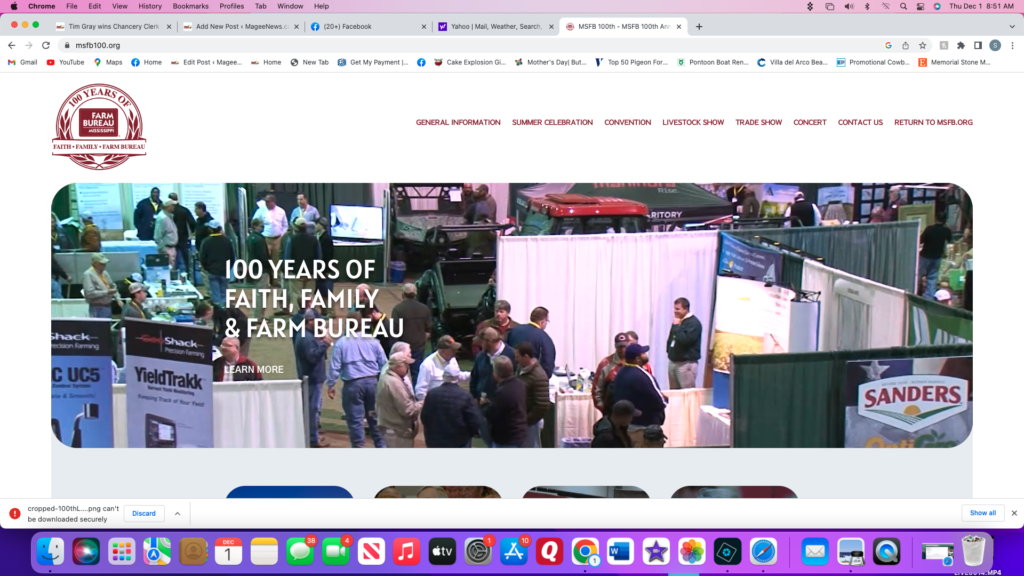Image resolution: width=1024 pixels, height=576 pixels.
Task: Open Spotlight search in menu bar
Action: [x=903, y=6]
